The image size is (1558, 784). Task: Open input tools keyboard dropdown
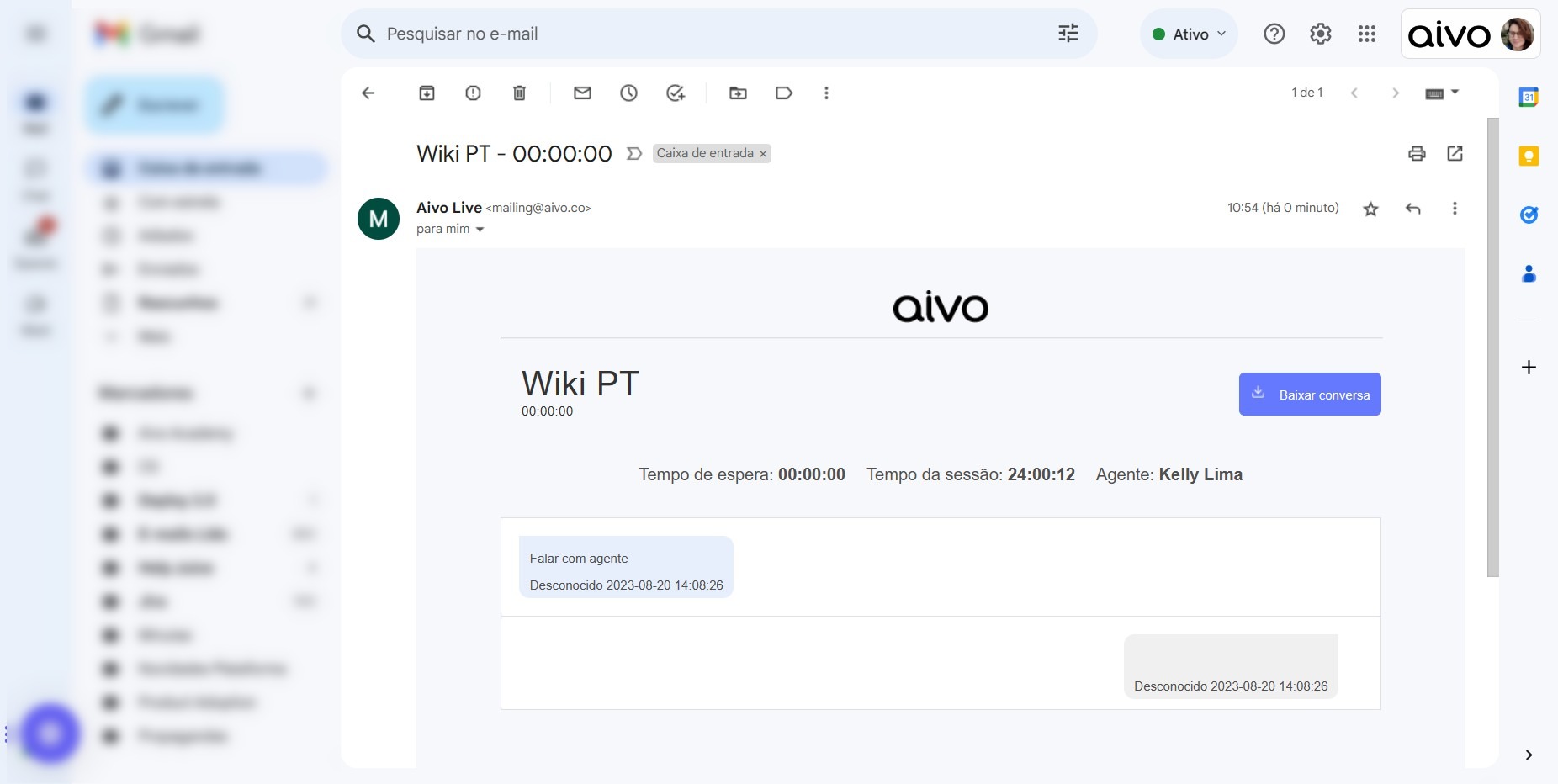pos(1442,93)
